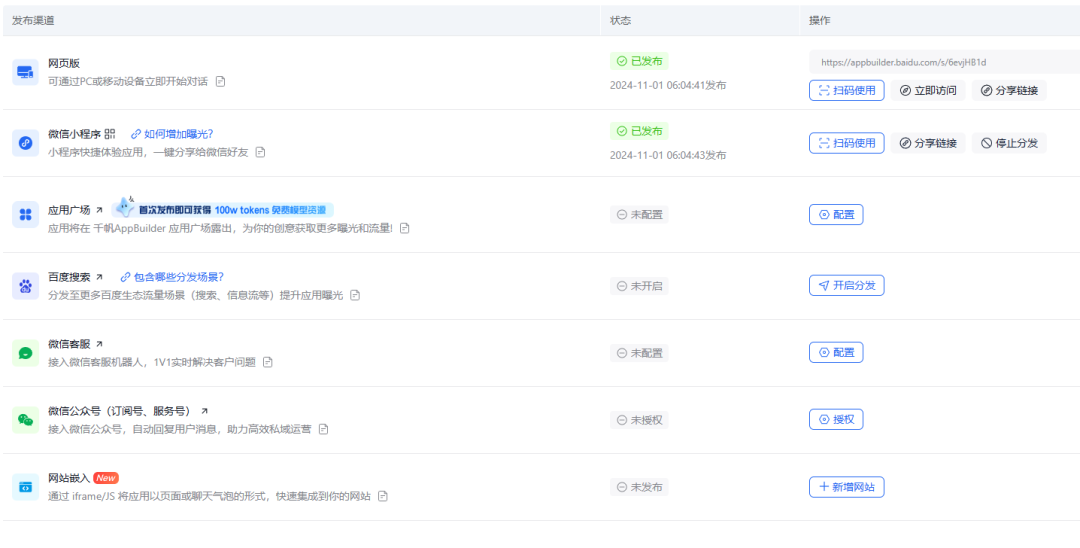Click the 微信客服 channel icon
1080x548 pixels.
click(x=25, y=352)
